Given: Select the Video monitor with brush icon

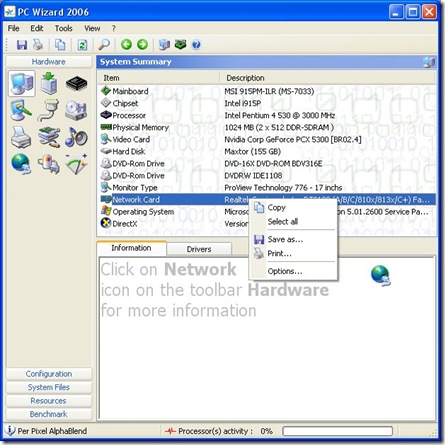Looking at the screenshot, I should (x=21, y=110).
